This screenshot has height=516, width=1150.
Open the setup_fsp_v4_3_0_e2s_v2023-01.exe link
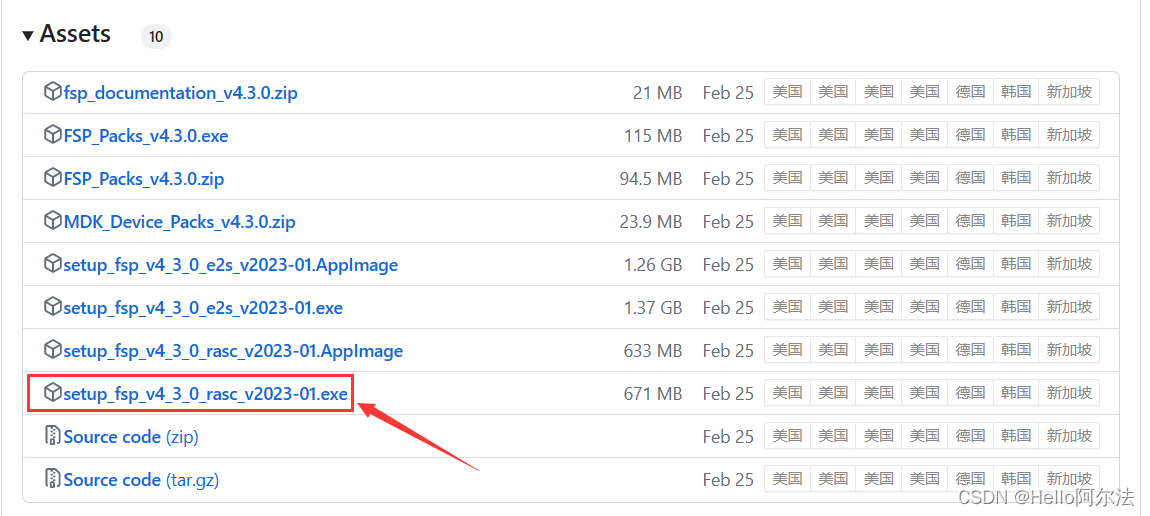coord(203,308)
